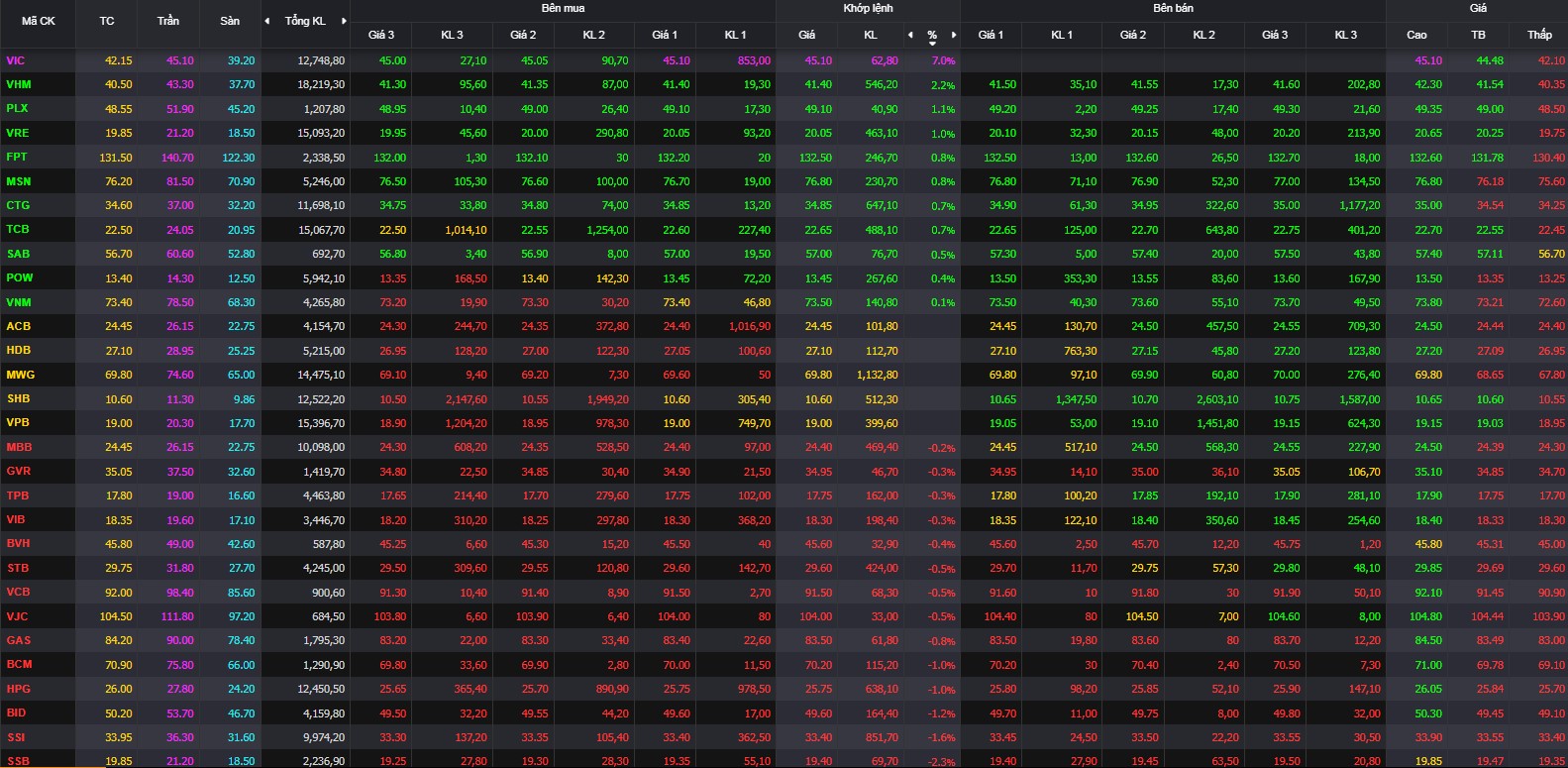The image size is (1568, 768).
Task: Open the GVR stock symbol
Action: pos(18,471)
